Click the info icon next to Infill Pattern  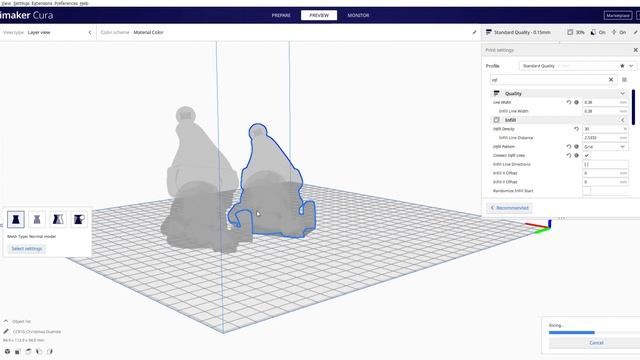point(577,147)
